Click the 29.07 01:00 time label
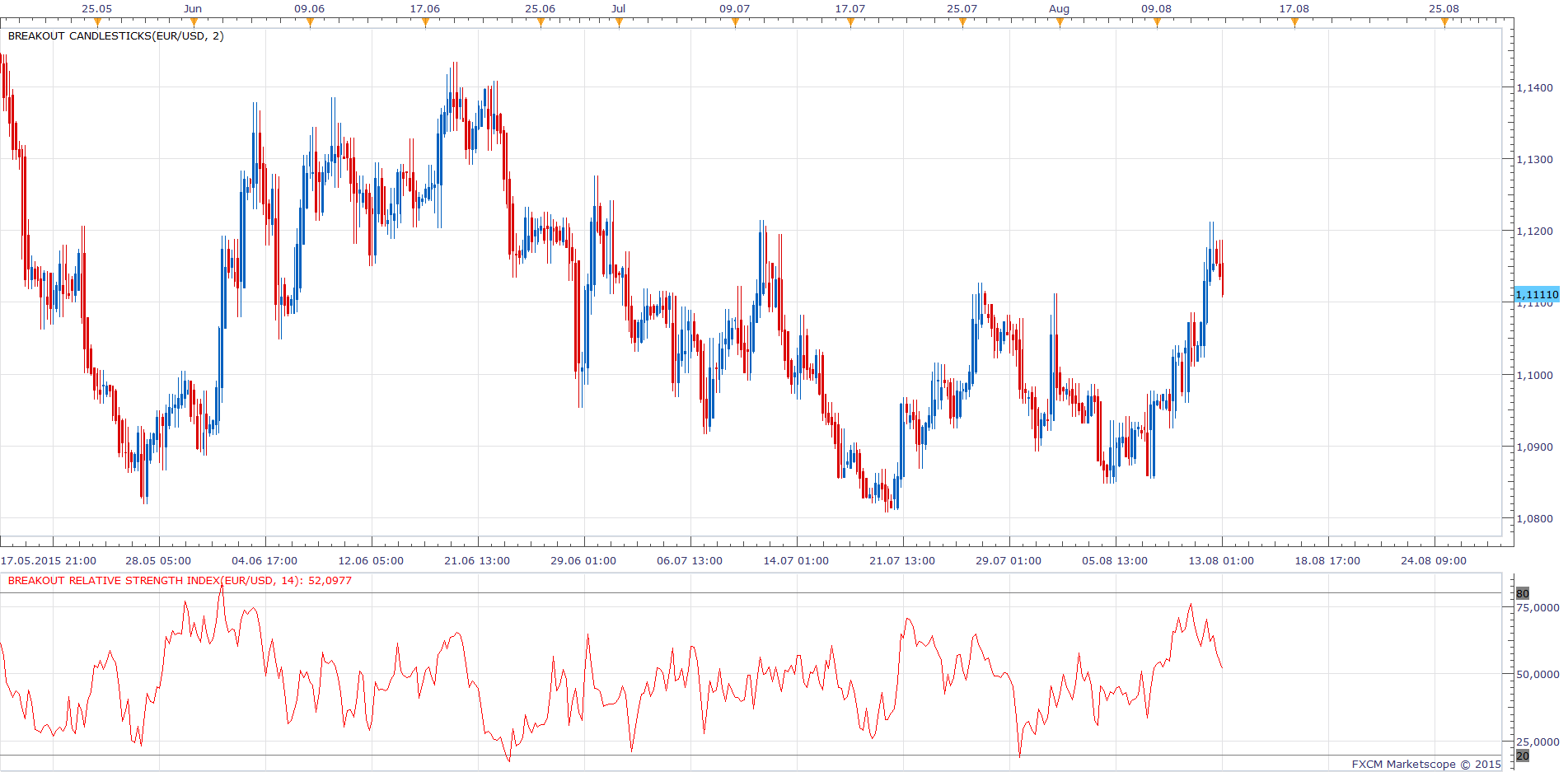1568x772 pixels. (x=1009, y=560)
